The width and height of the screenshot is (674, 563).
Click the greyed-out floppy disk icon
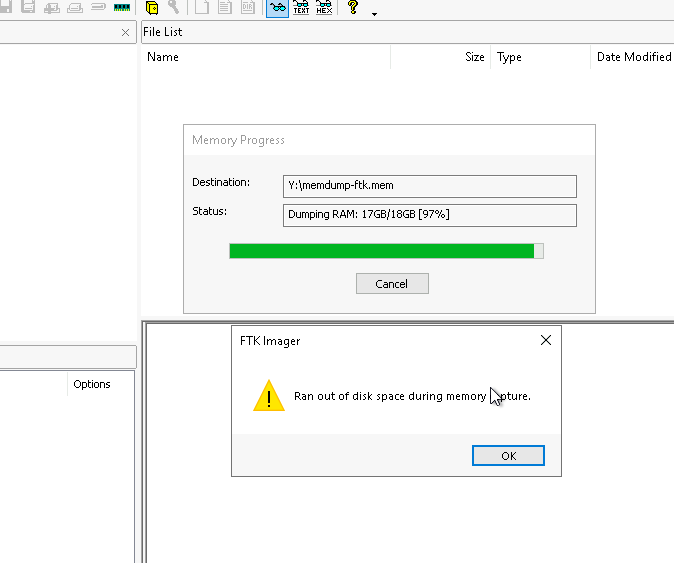point(6,8)
